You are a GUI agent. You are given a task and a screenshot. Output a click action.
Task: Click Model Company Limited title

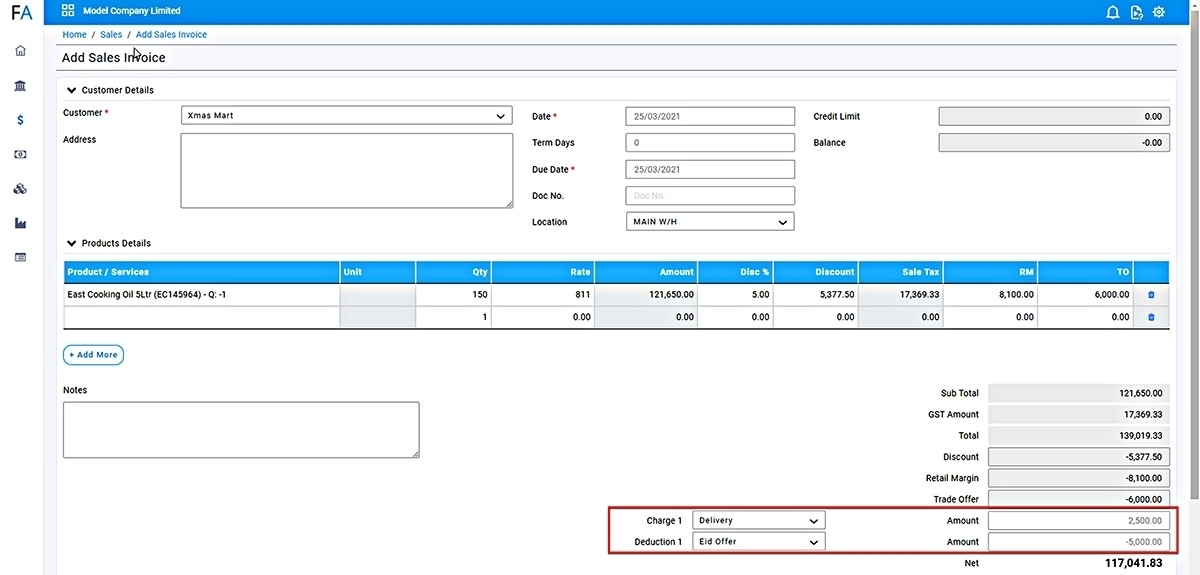(132, 11)
